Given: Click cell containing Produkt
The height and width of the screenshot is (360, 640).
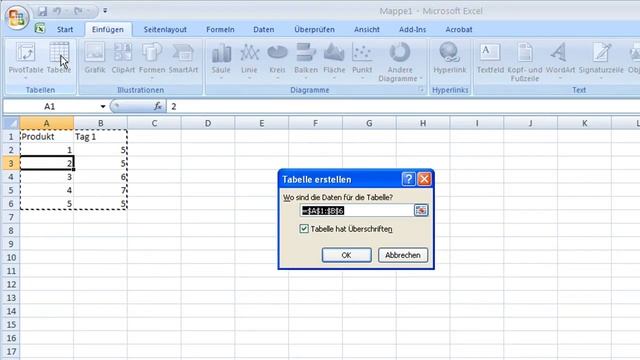Looking at the screenshot, I should 47,137.
